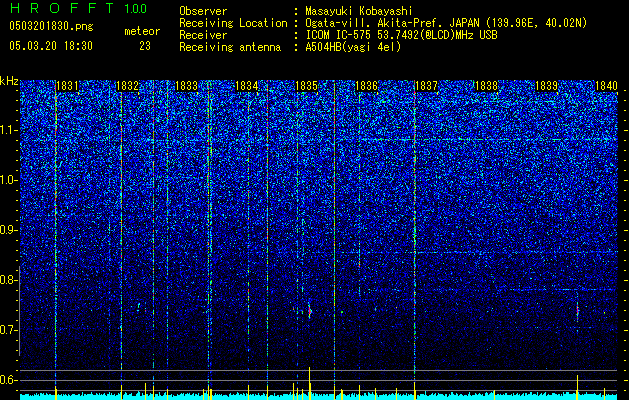The width and height of the screenshot is (629, 400).
Task: Click the 'meteor' count label
Action: click(x=142, y=31)
